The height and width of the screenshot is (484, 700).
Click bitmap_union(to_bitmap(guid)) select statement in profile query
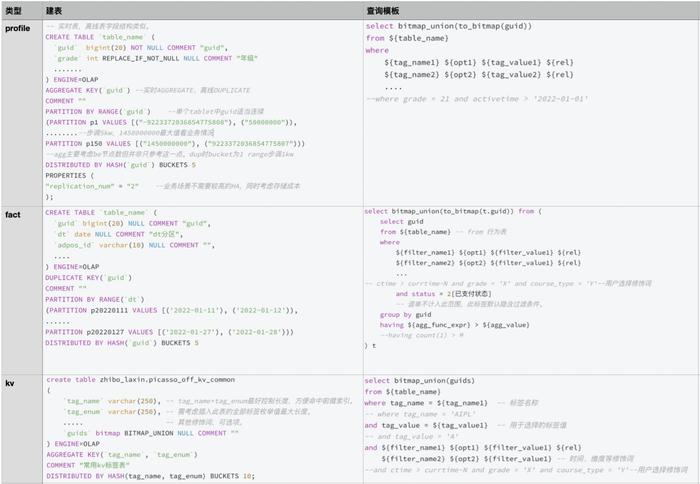[x=449, y=26]
